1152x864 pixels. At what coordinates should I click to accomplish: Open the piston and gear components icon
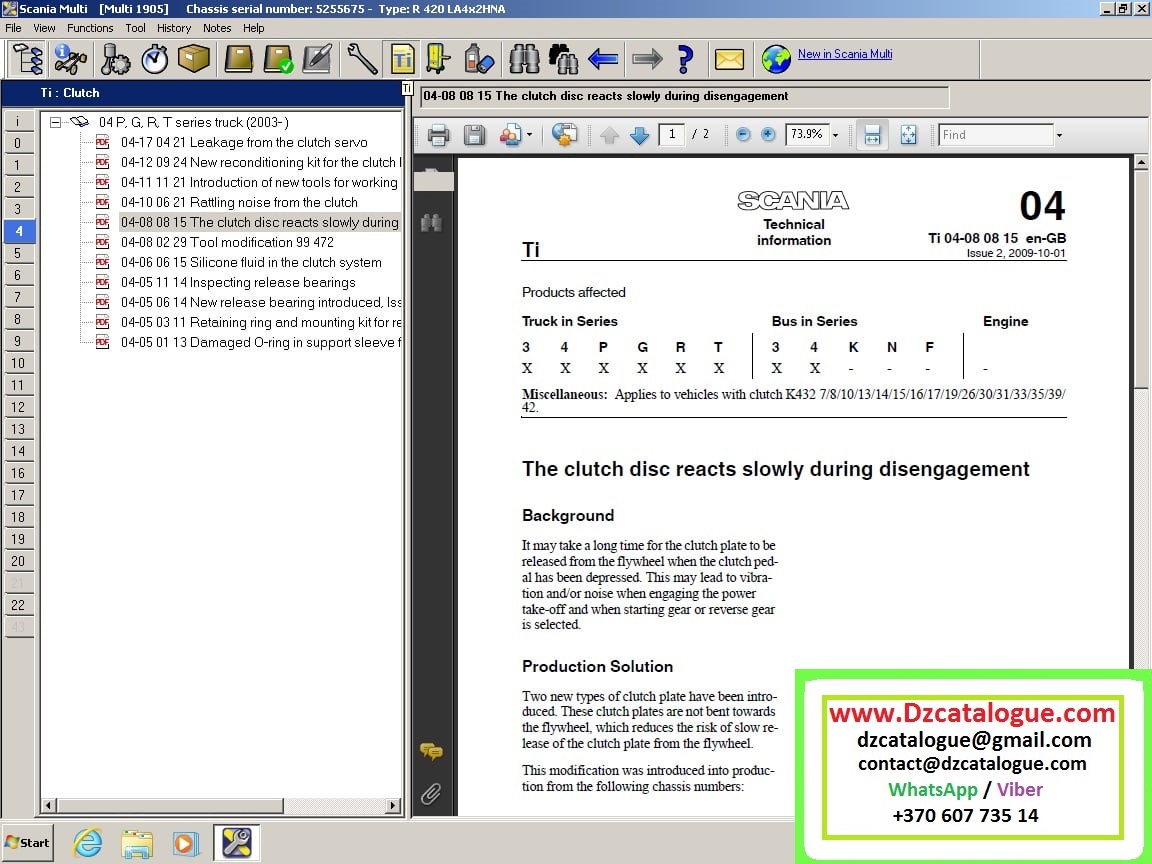tap(115, 59)
